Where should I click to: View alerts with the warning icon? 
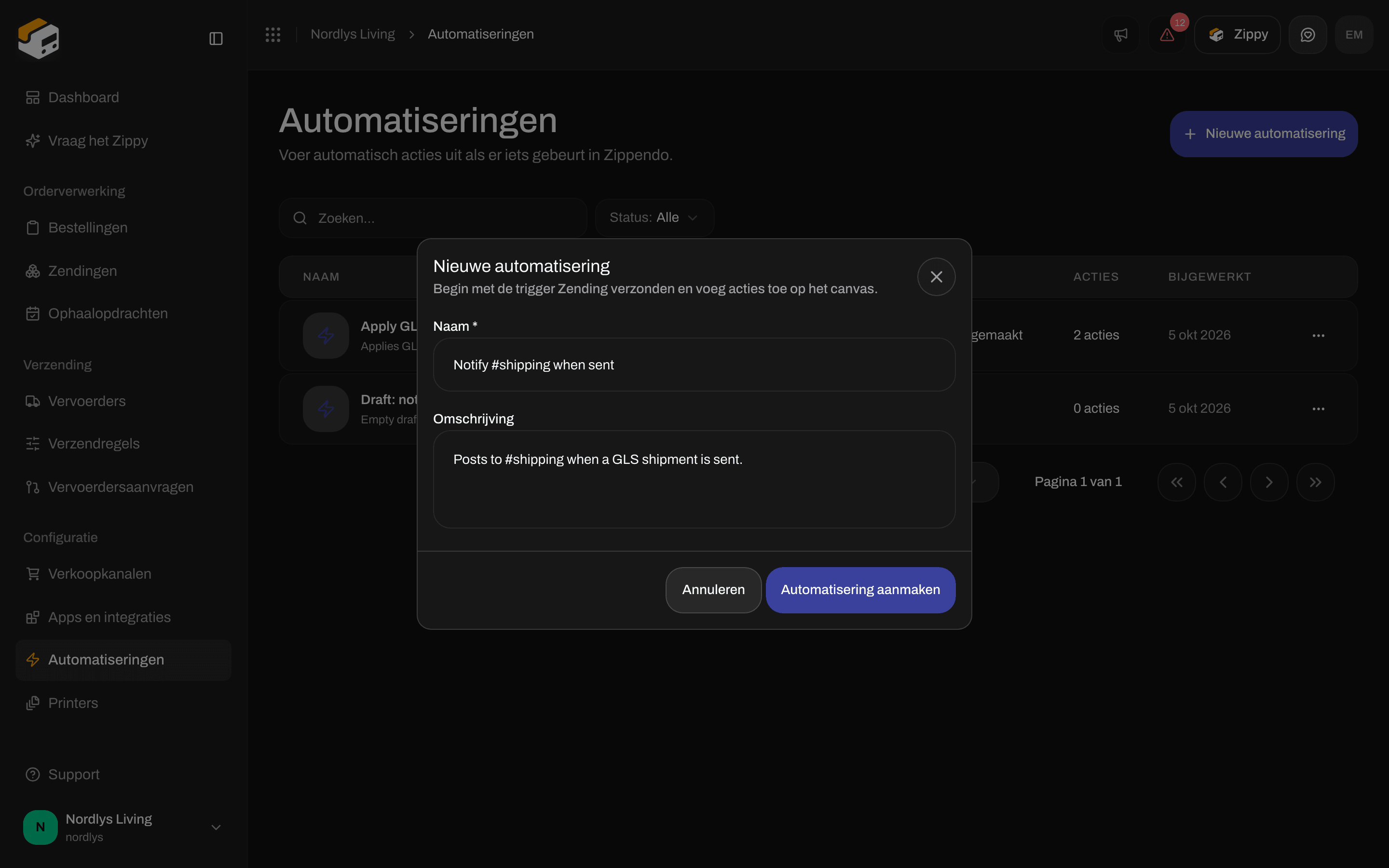[1167, 34]
